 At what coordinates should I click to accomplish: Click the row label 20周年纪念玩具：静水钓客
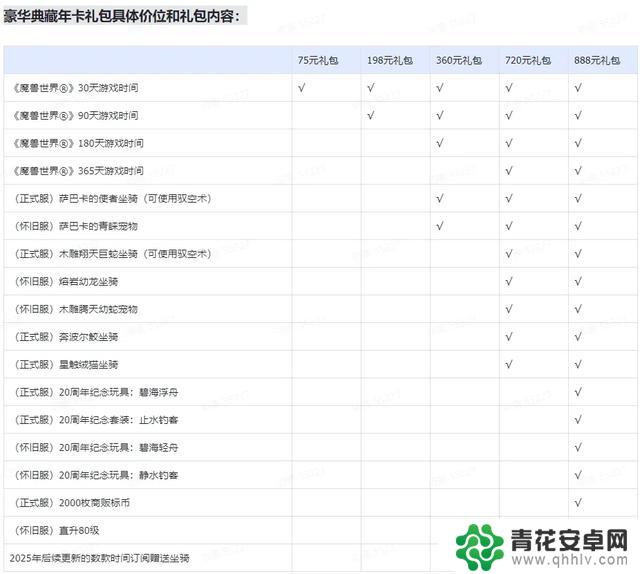(x=96, y=475)
